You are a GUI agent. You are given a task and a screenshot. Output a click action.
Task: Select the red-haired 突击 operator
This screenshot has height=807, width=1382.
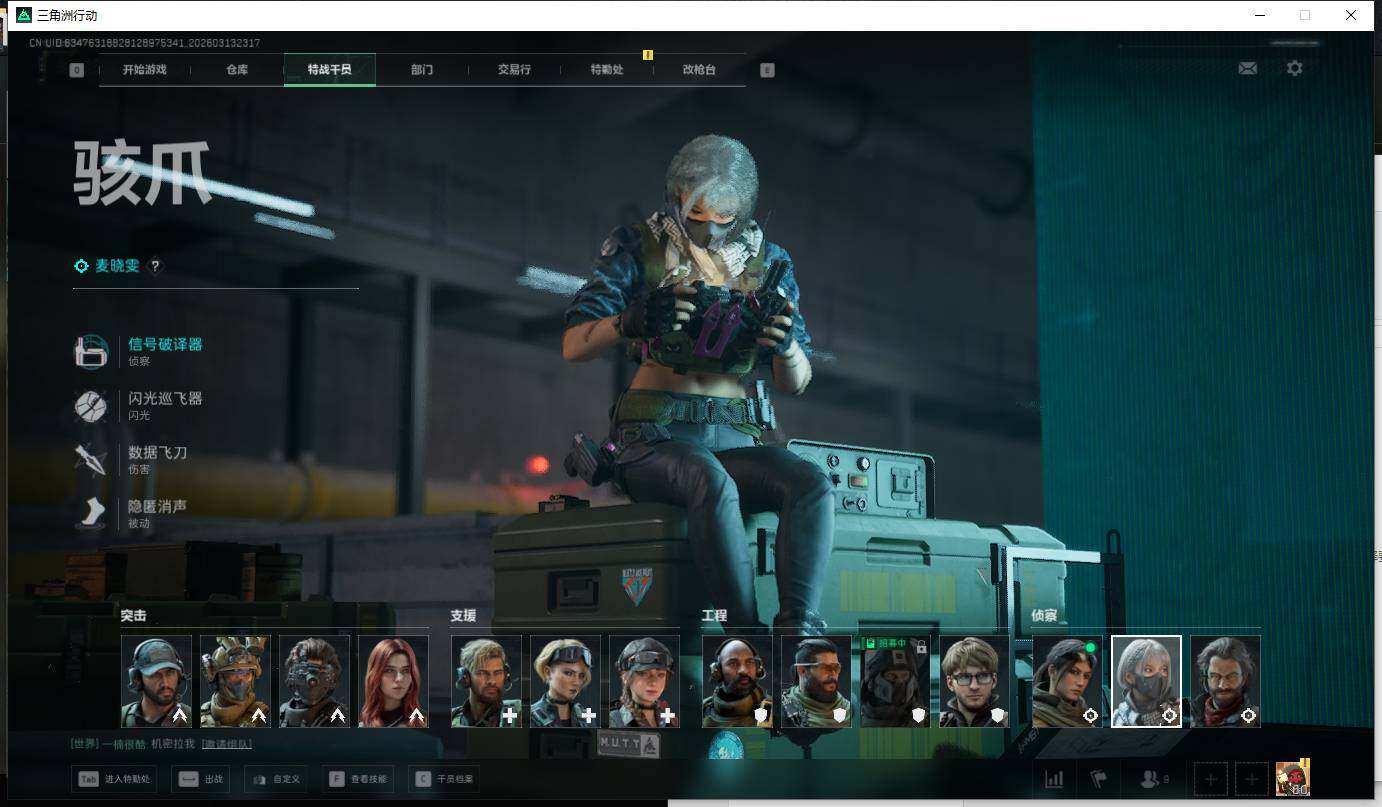[x=393, y=681]
